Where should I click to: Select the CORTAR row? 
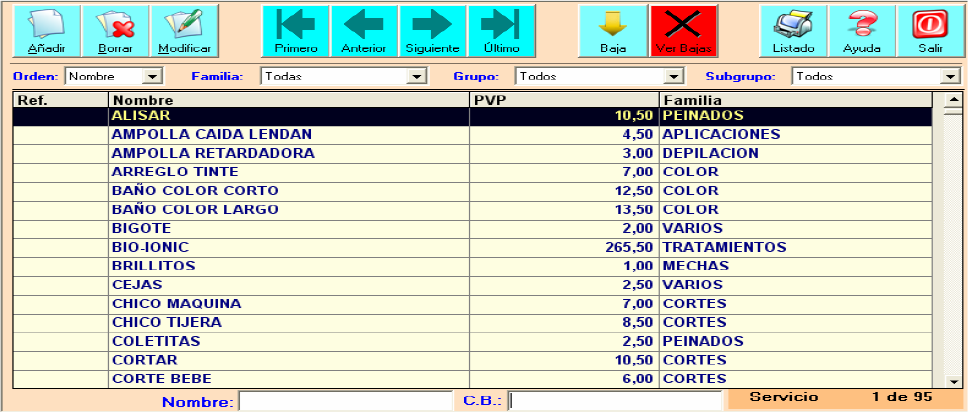click(472, 360)
